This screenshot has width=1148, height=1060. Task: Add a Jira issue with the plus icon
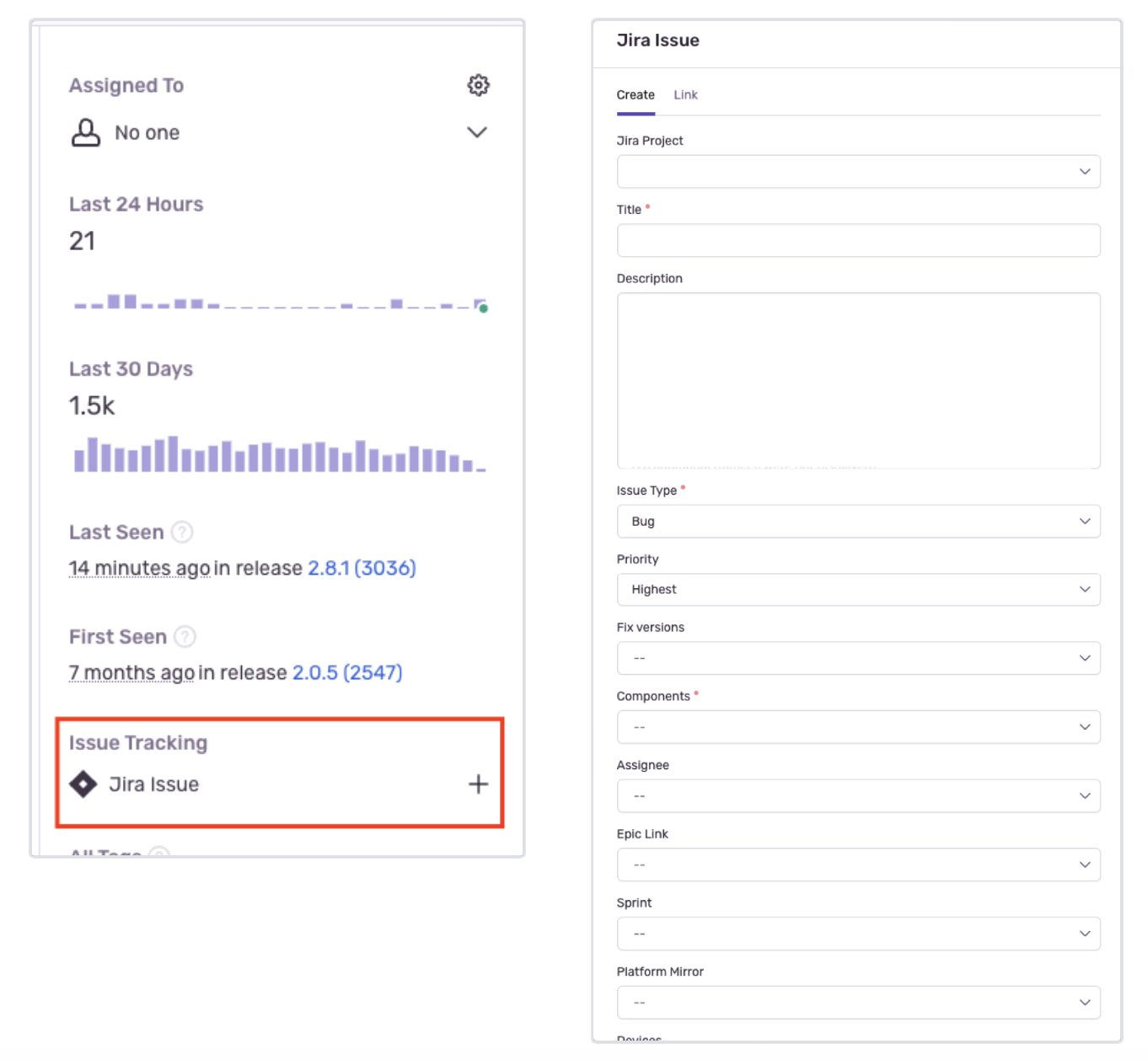click(x=478, y=784)
